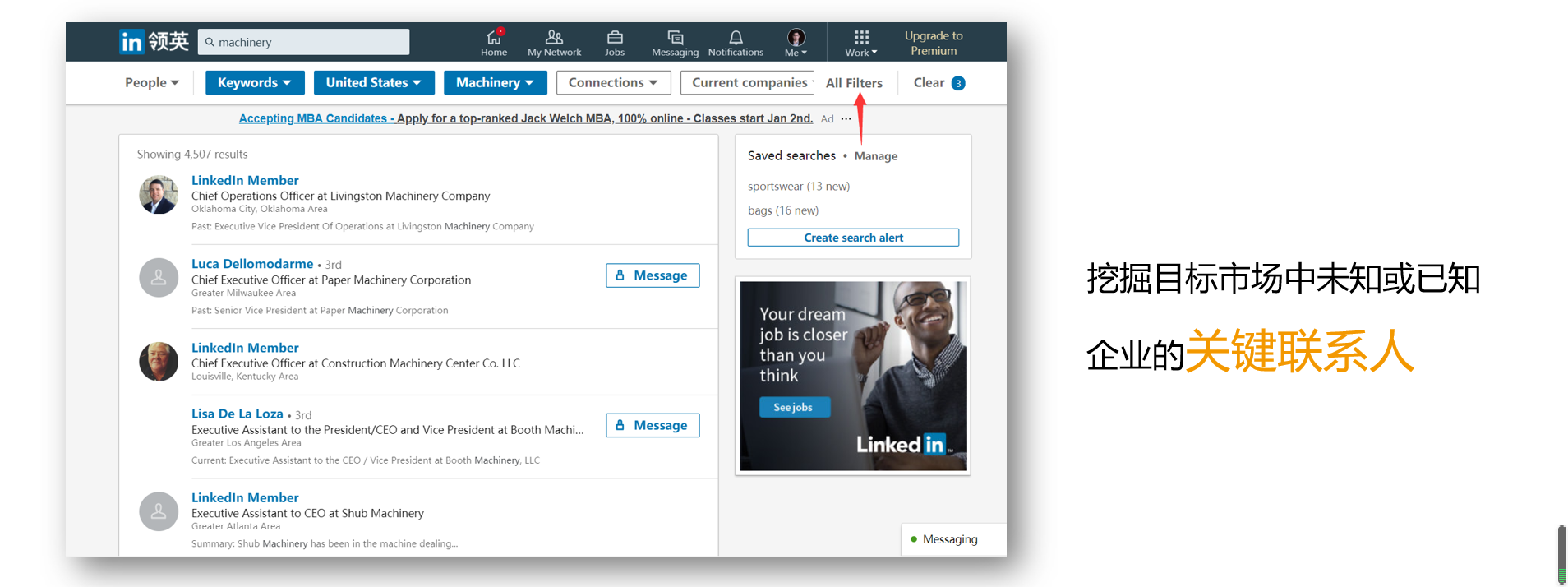Open the Connections filter dropdown
Screen dimensions: 1568x587
pyautogui.click(x=613, y=82)
